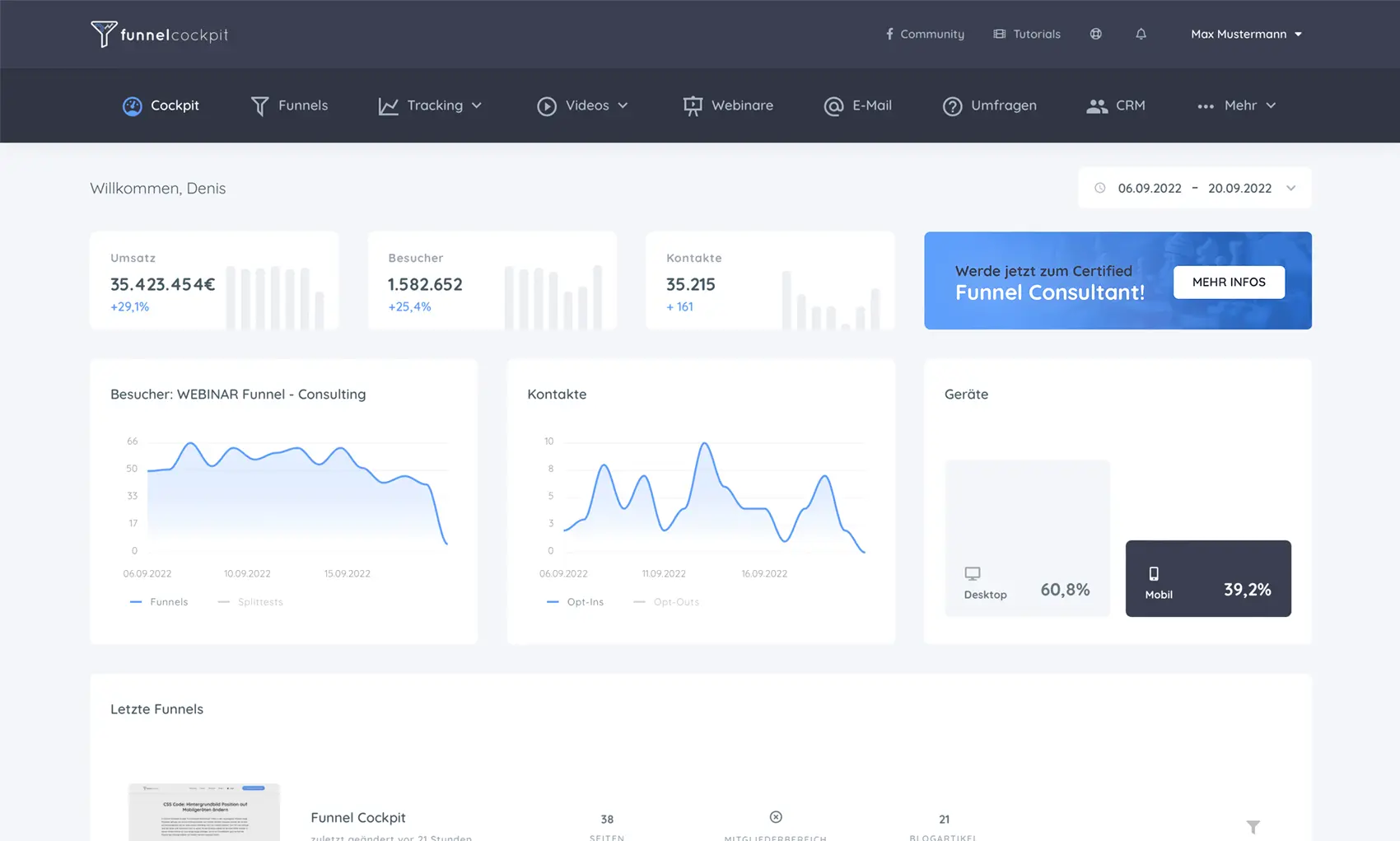Click the Umfragen question mark icon
Screen dimensions: 1400x841
pos(952,105)
